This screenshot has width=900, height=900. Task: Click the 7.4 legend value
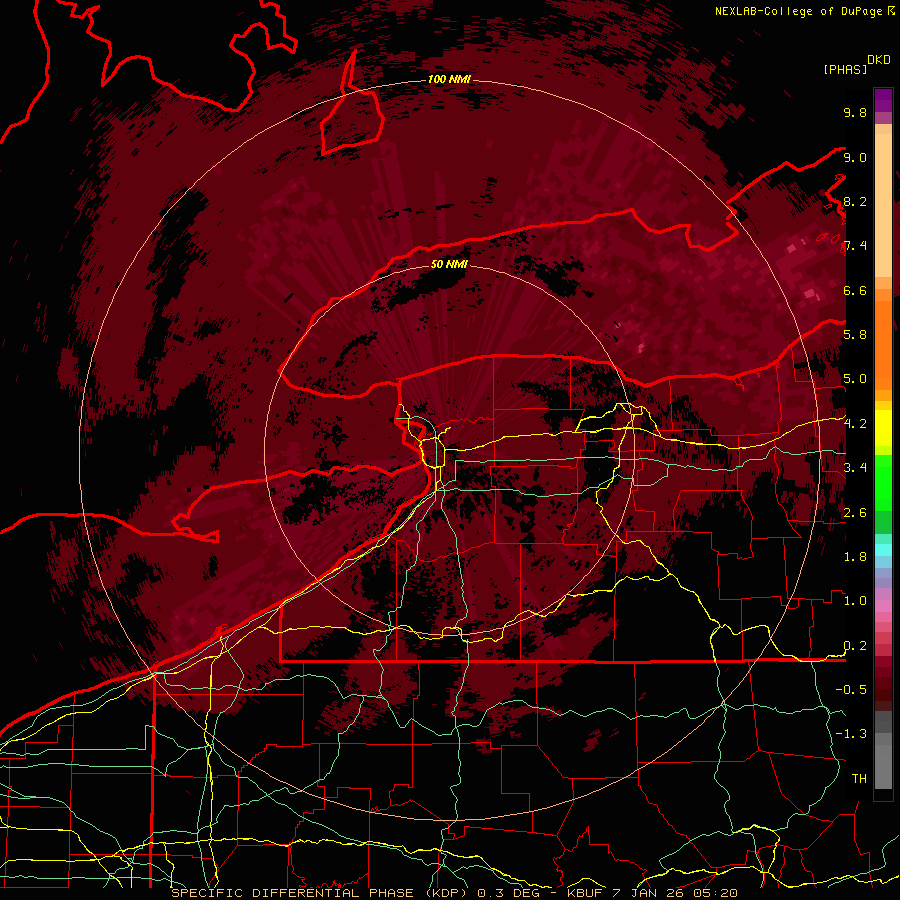(855, 246)
